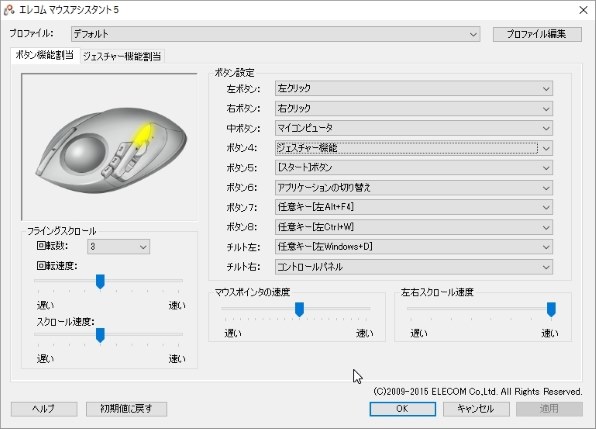Click the 適用 button
The width and height of the screenshot is (596, 429).
[x=549, y=409]
